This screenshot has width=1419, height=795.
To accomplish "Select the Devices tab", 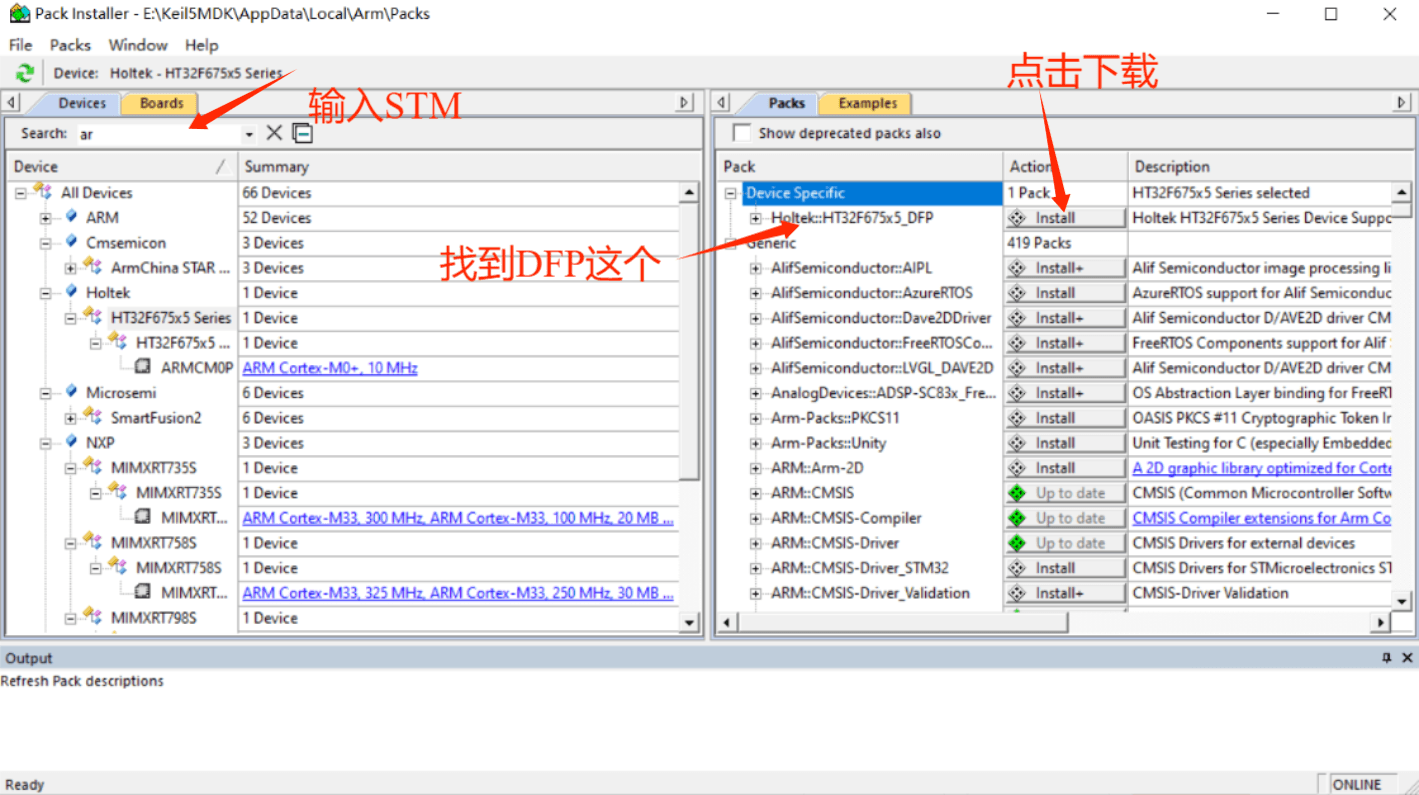I will click(x=81, y=103).
